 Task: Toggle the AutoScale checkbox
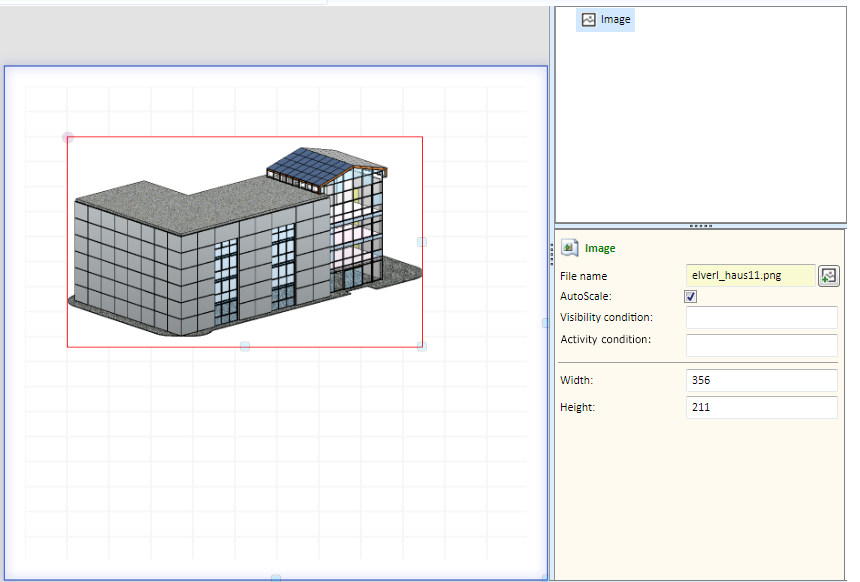(x=691, y=297)
